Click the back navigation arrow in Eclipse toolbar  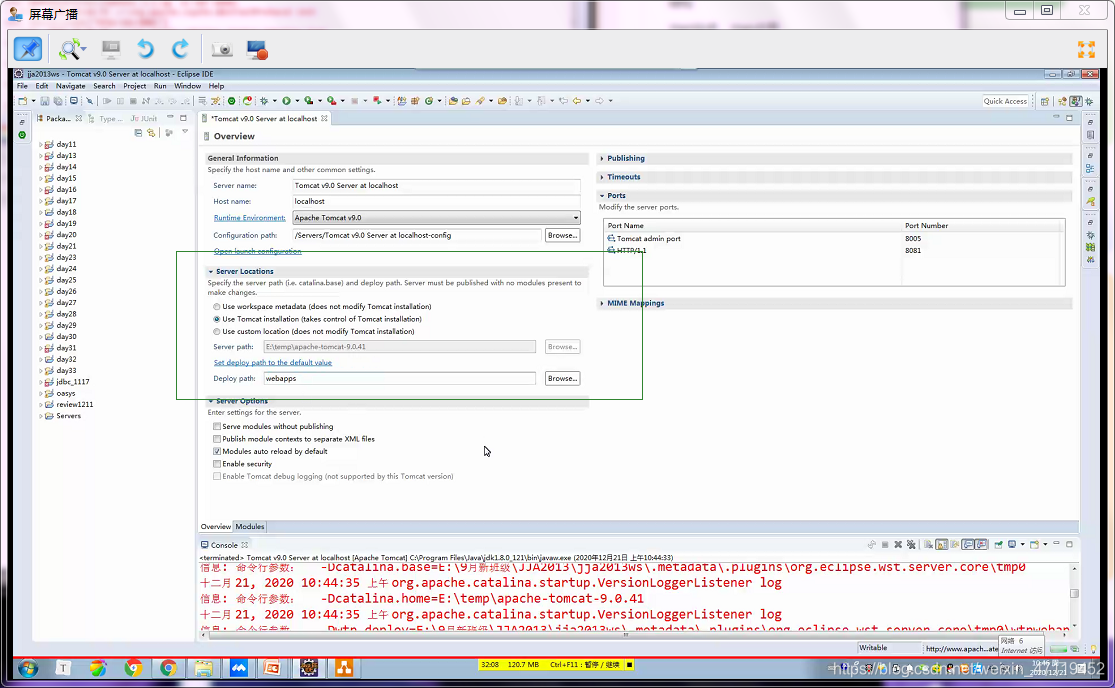tap(577, 101)
